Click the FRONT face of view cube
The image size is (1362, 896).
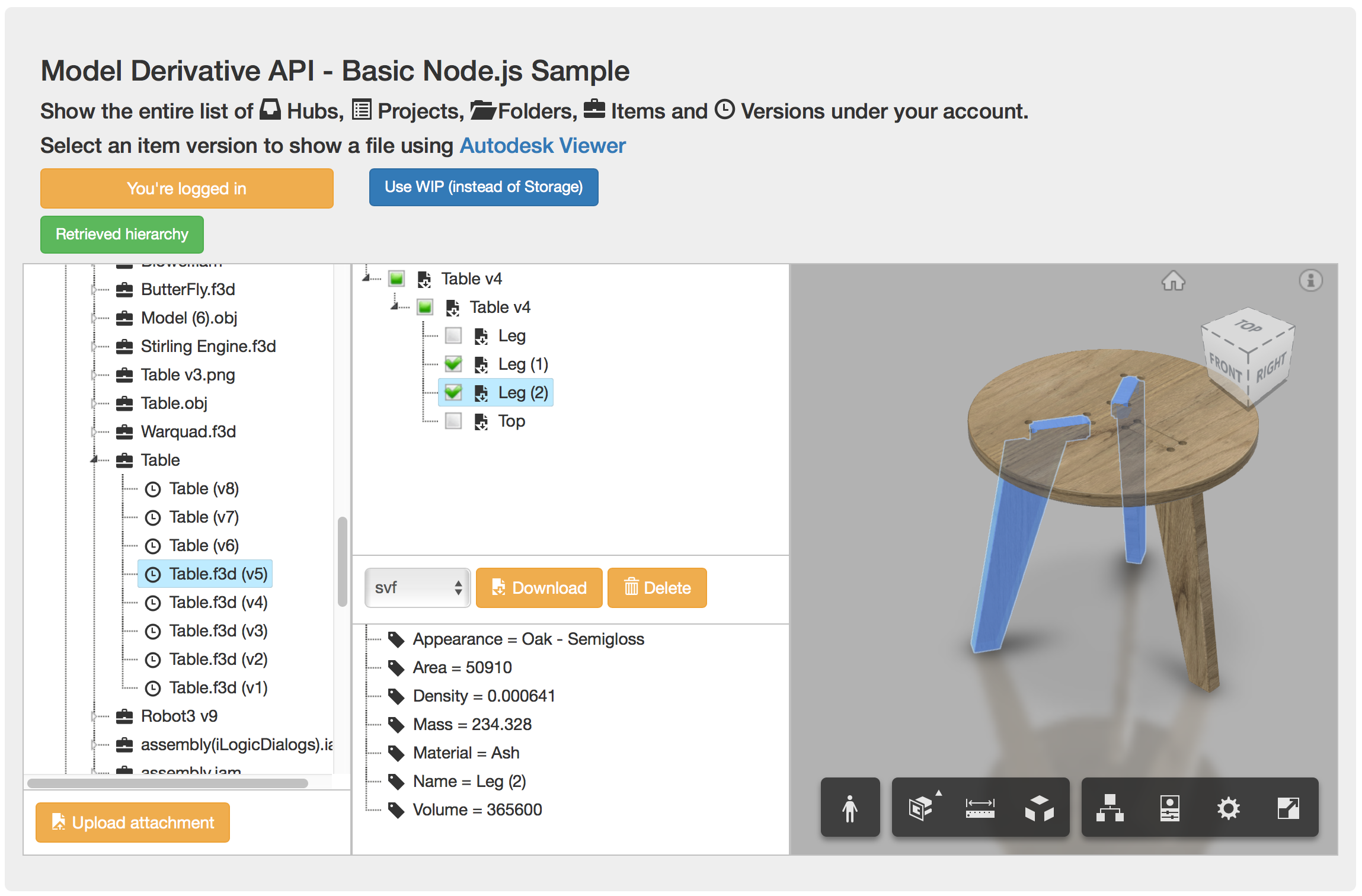pyautogui.click(x=1225, y=367)
